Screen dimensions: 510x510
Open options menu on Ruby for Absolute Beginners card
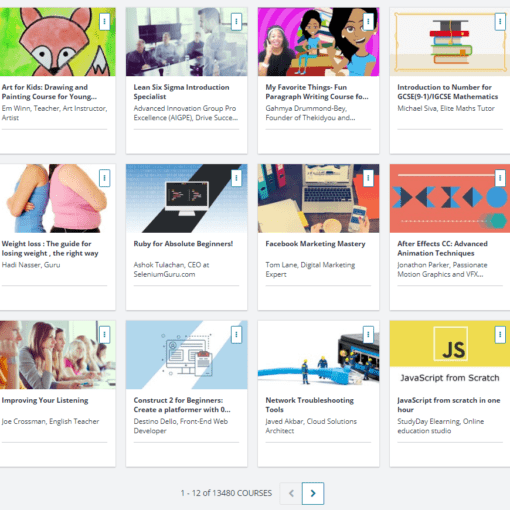click(236, 178)
